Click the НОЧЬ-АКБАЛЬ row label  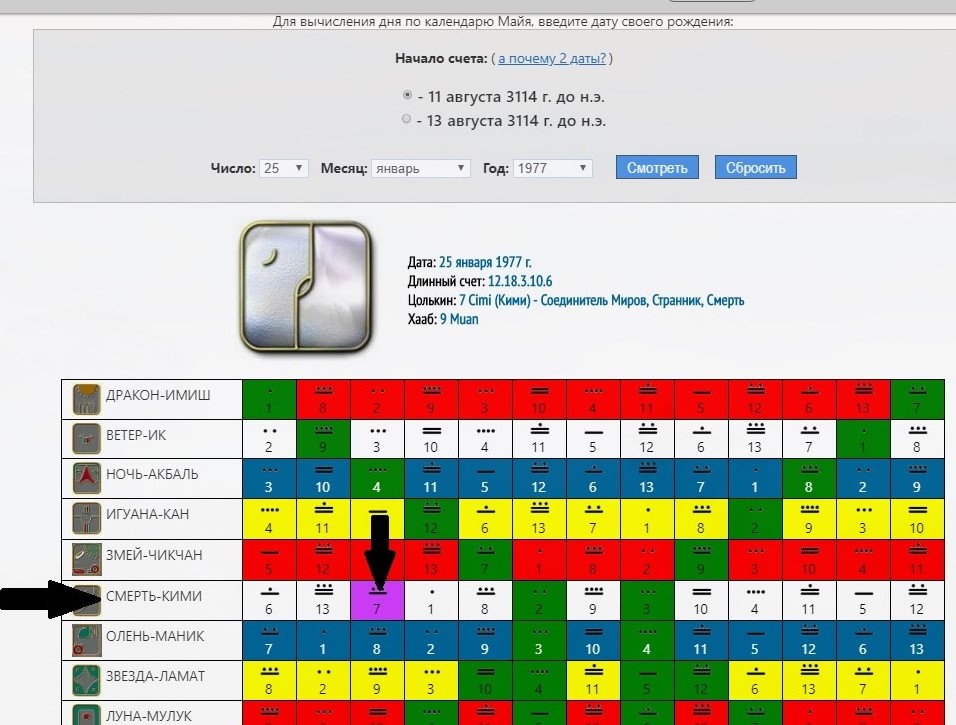152,474
